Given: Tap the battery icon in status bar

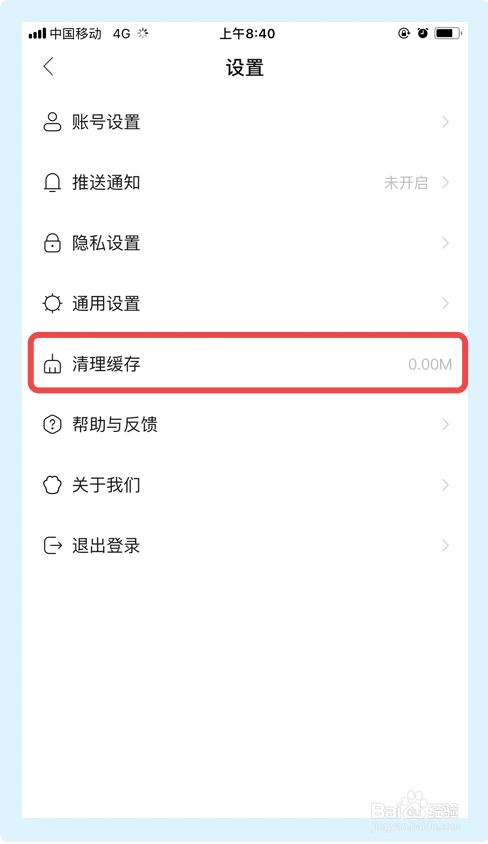Looking at the screenshot, I should click(x=448, y=33).
